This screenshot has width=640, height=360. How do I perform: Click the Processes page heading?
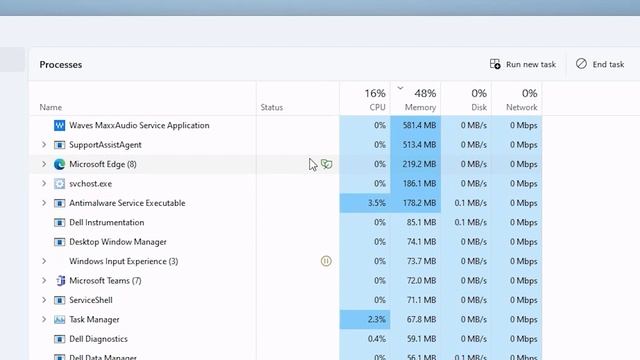coord(61,64)
